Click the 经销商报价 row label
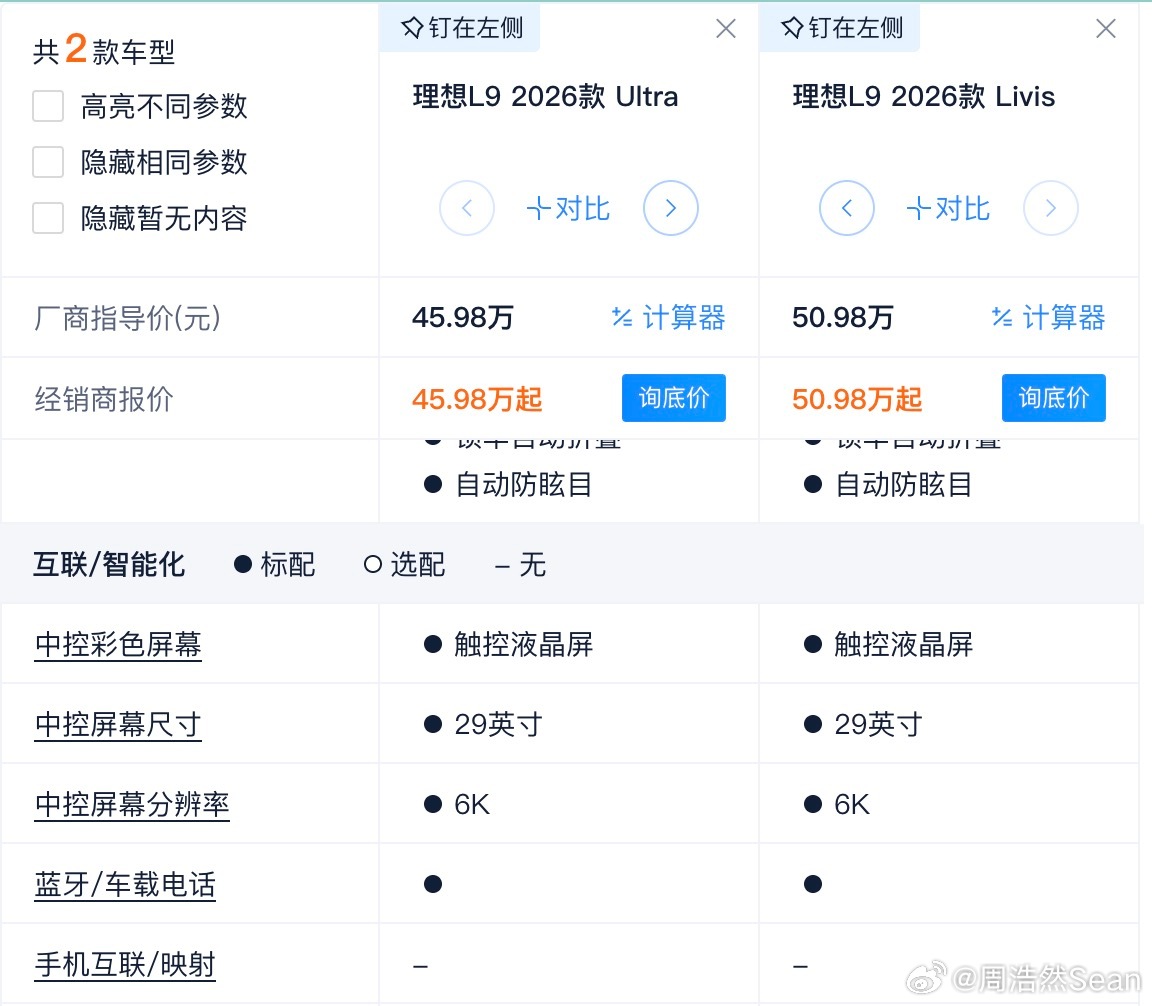1152x1006 pixels. pyautogui.click(x=104, y=399)
